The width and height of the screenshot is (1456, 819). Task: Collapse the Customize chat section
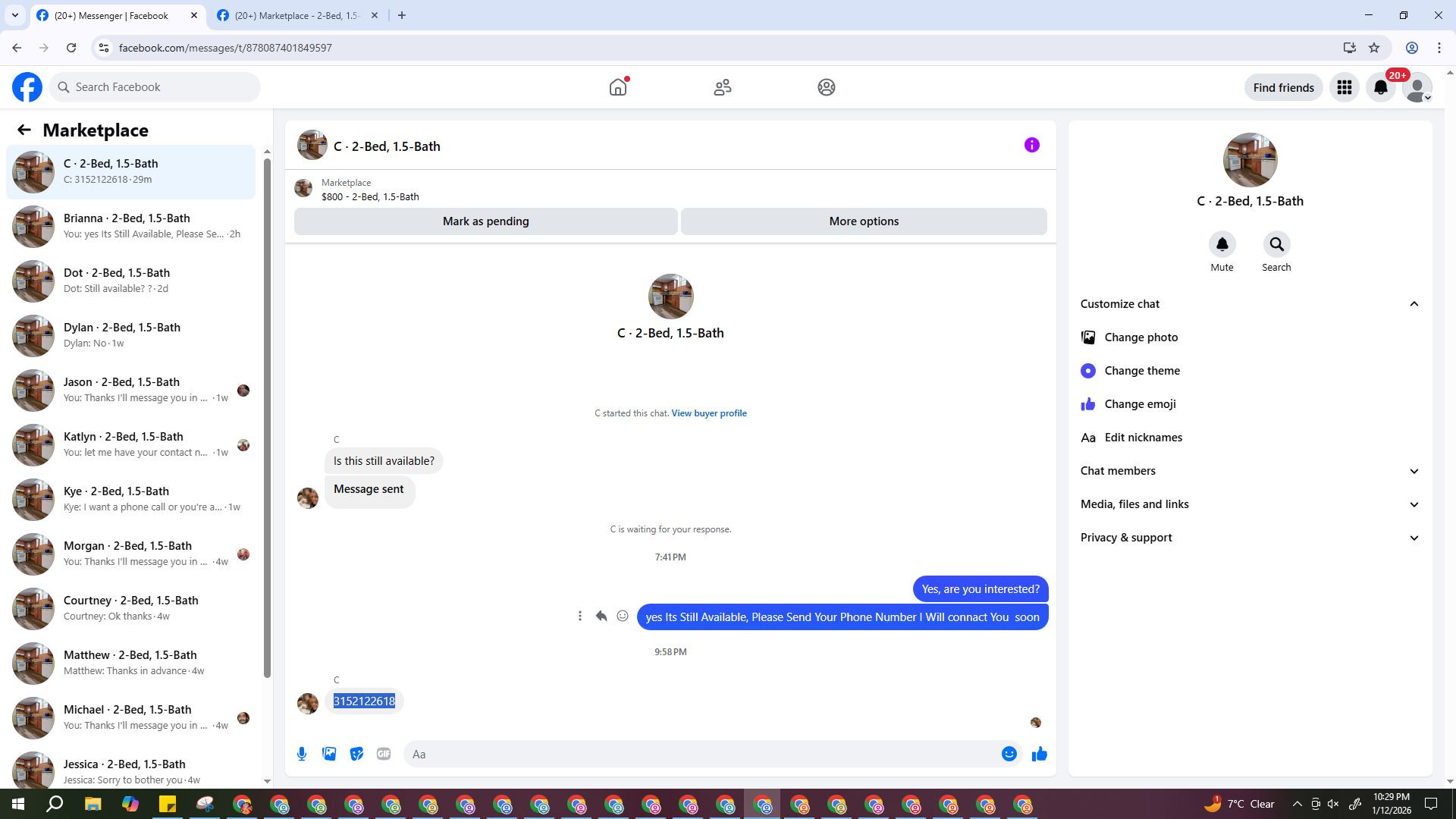pyautogui.click(x=1414, y=304)
